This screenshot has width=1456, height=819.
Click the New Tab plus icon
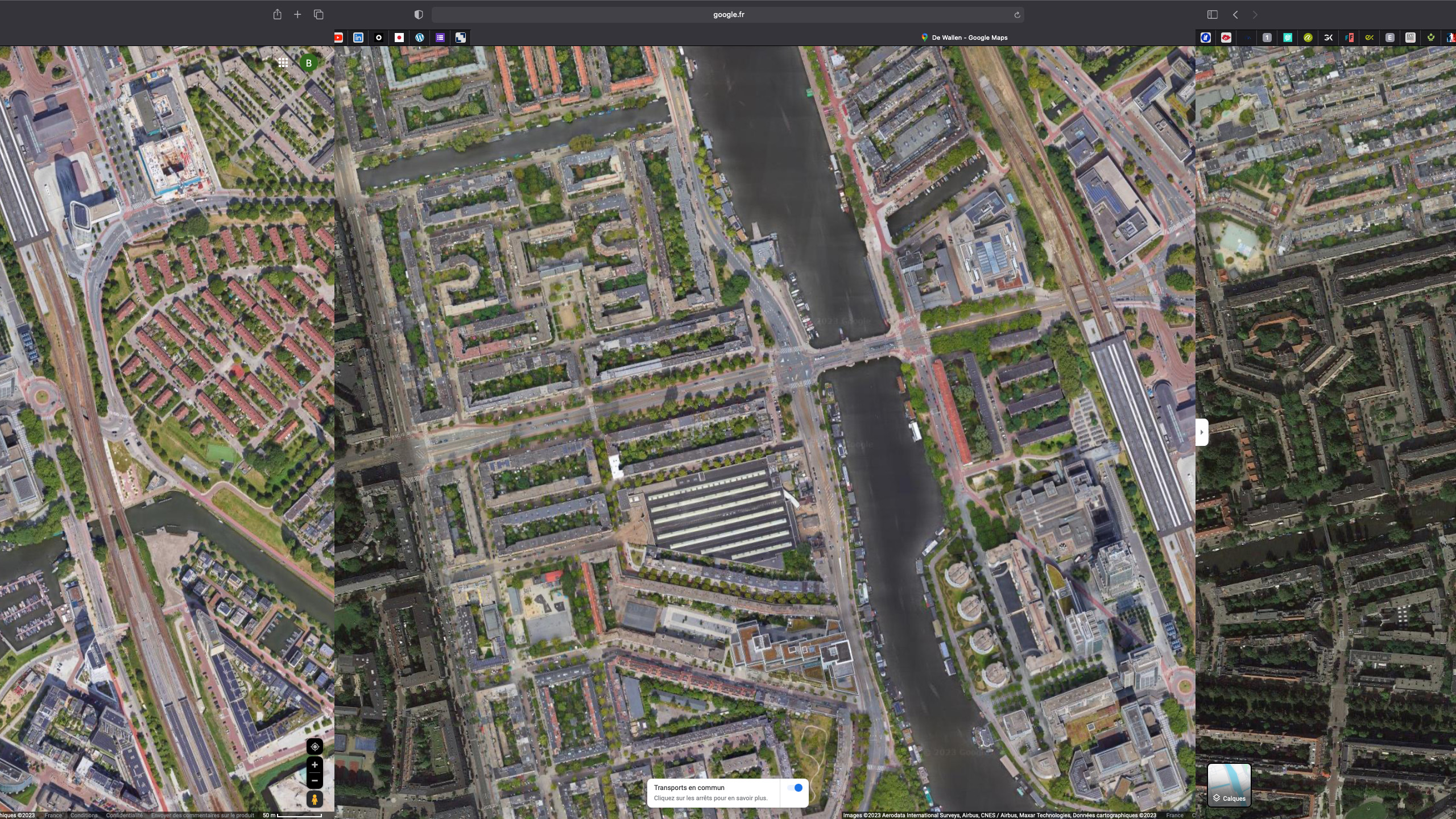[x=297, y=14]
